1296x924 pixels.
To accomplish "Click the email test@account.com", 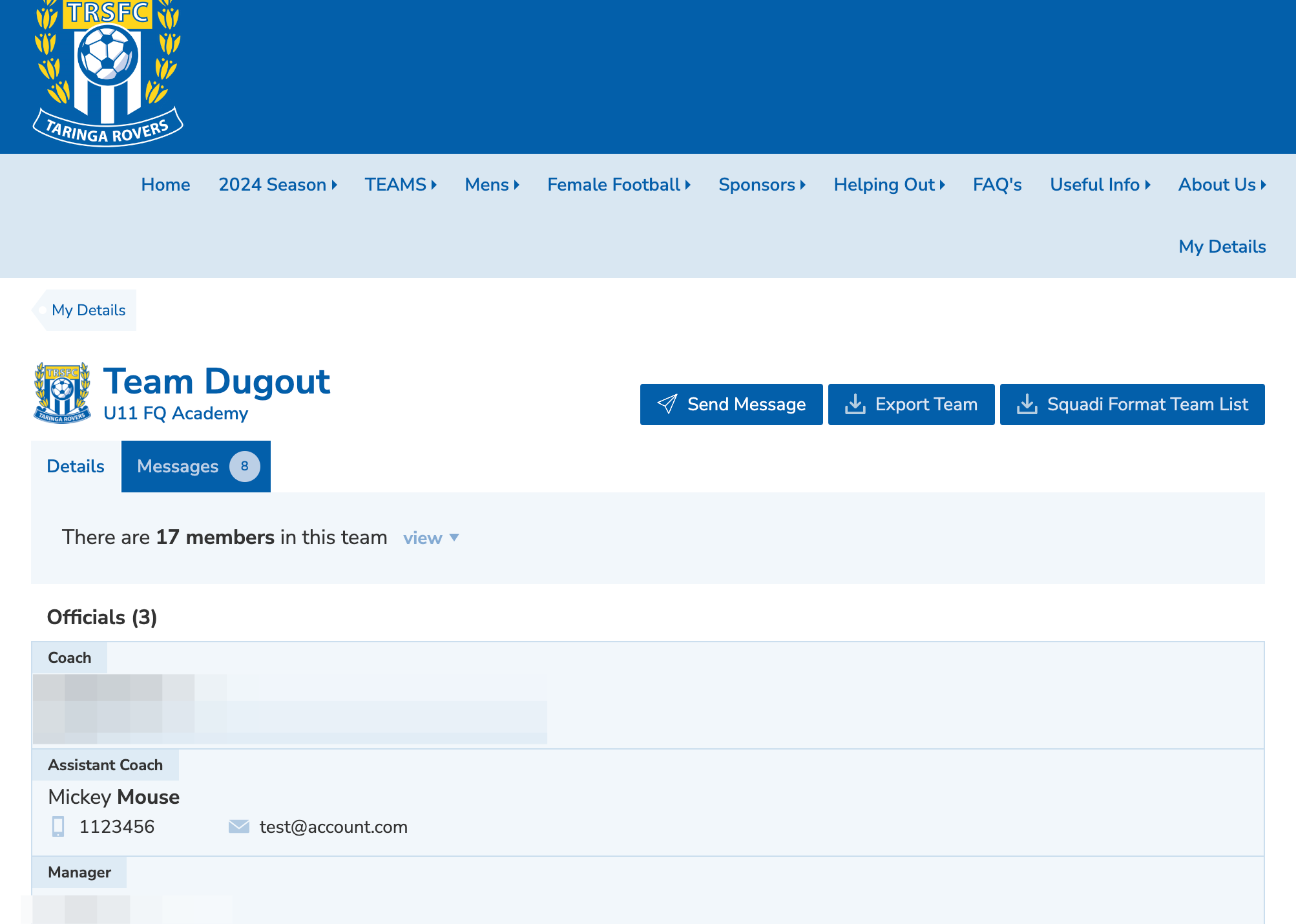I will [333, 827].
